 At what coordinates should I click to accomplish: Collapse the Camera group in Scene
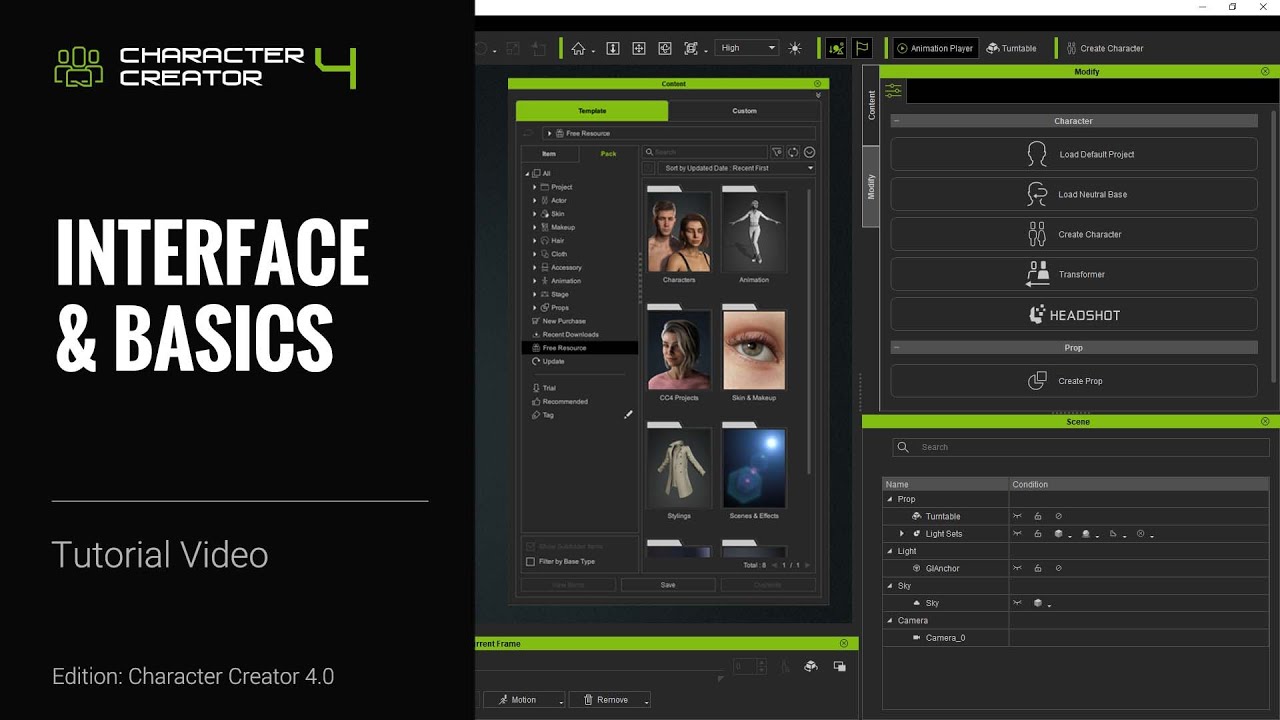click(x=890, y=620)
